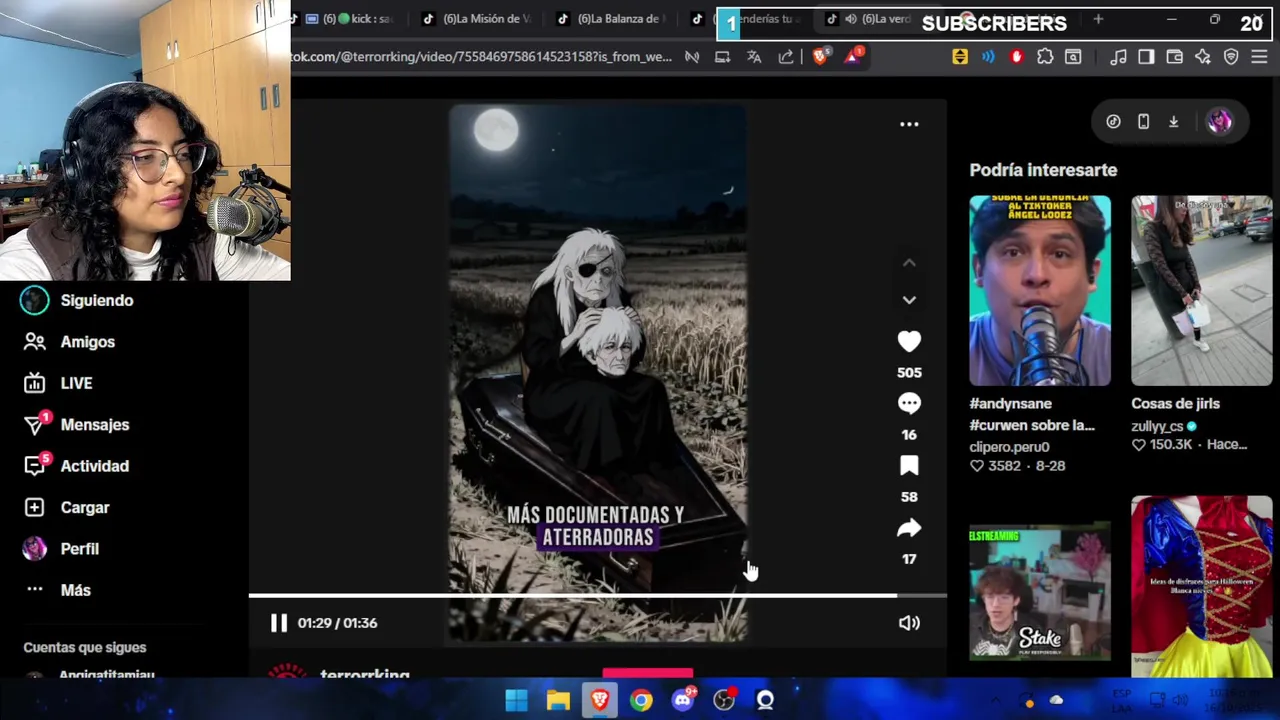Open the #andynsane video thumbnail
Image resolution: width=1280 pixels, height=720 pixels.
pos(1040,291)
